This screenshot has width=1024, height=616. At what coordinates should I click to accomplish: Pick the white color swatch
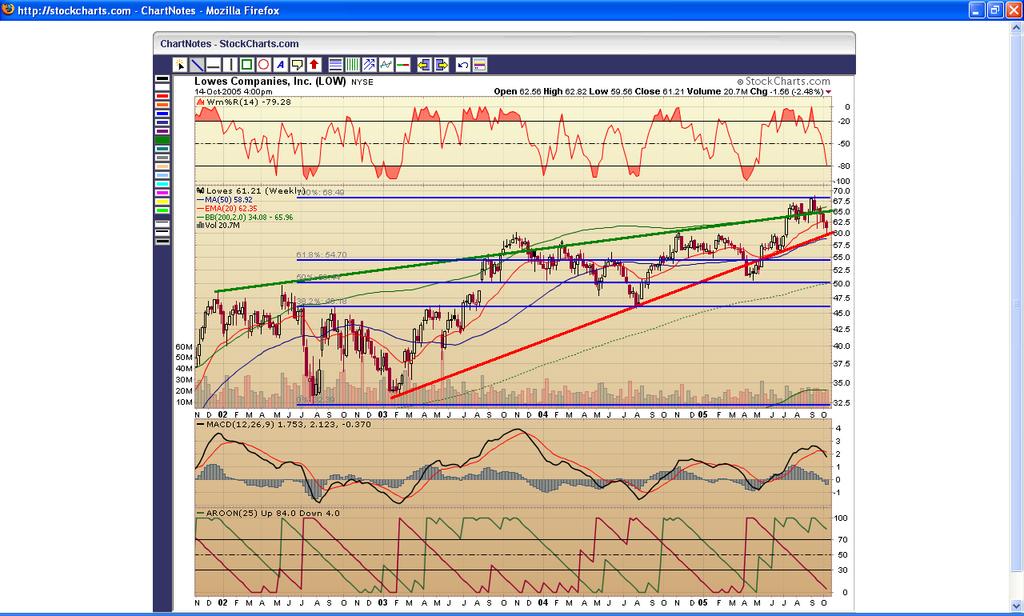162,88
